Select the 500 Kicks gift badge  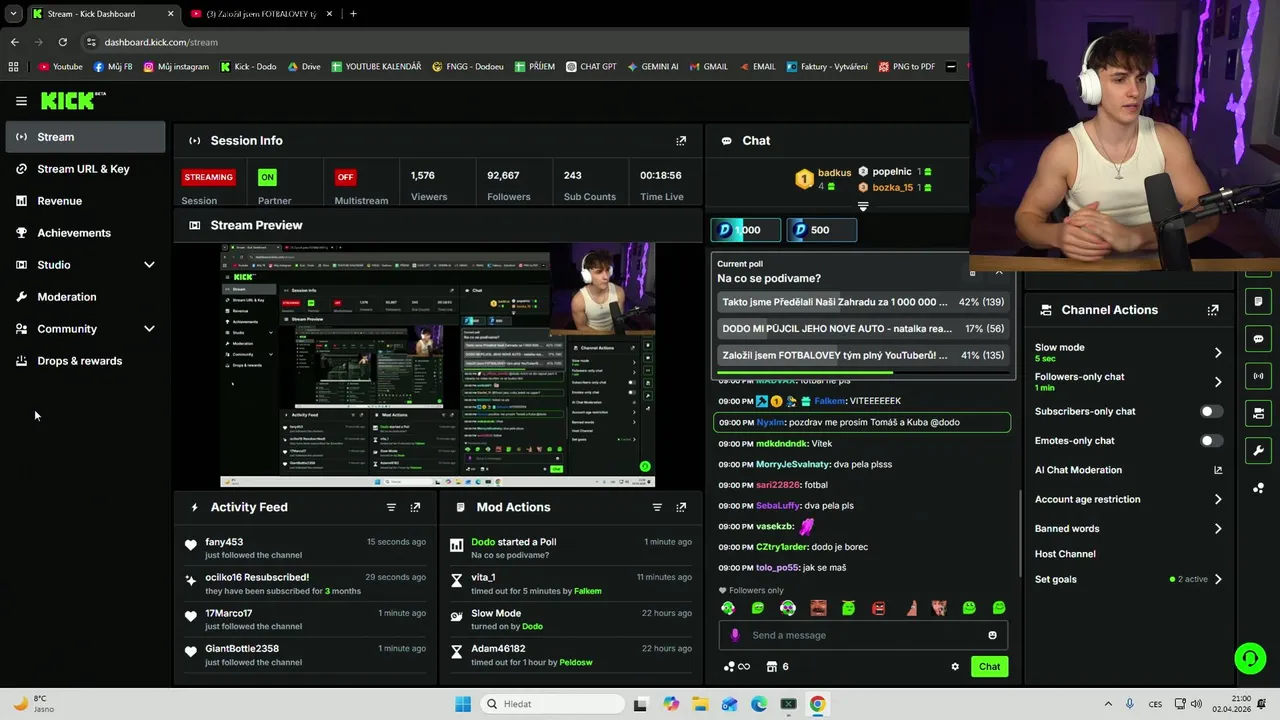pyautogui.click(x=821, y=230)
